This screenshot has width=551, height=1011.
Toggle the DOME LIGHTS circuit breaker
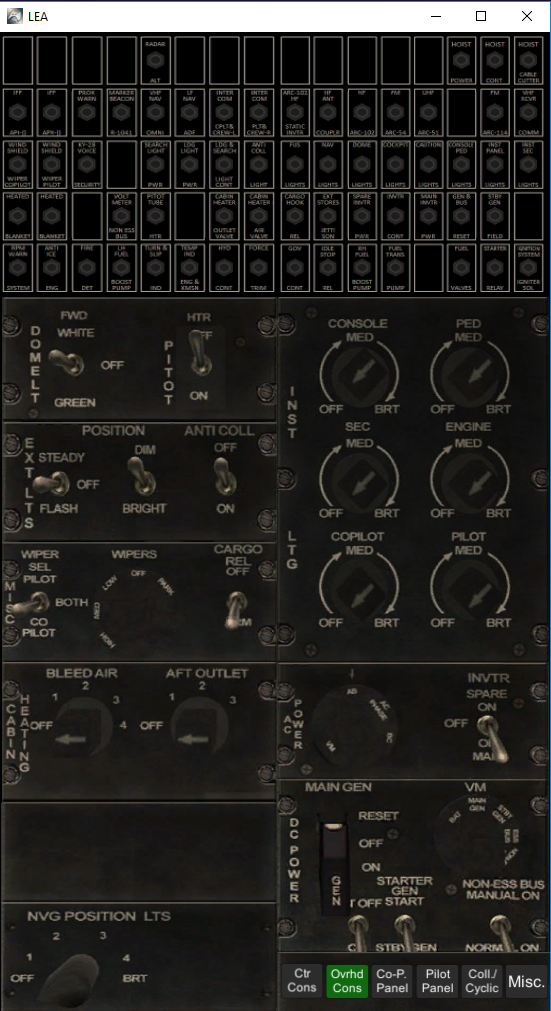pos(361,164)
